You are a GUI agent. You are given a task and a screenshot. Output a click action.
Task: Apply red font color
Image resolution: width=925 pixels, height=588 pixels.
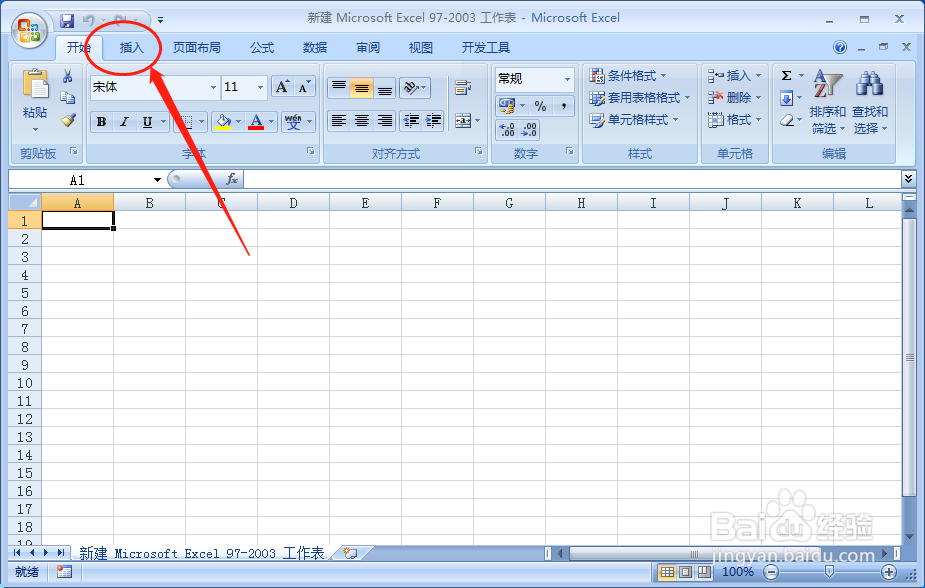pos(256,122)
